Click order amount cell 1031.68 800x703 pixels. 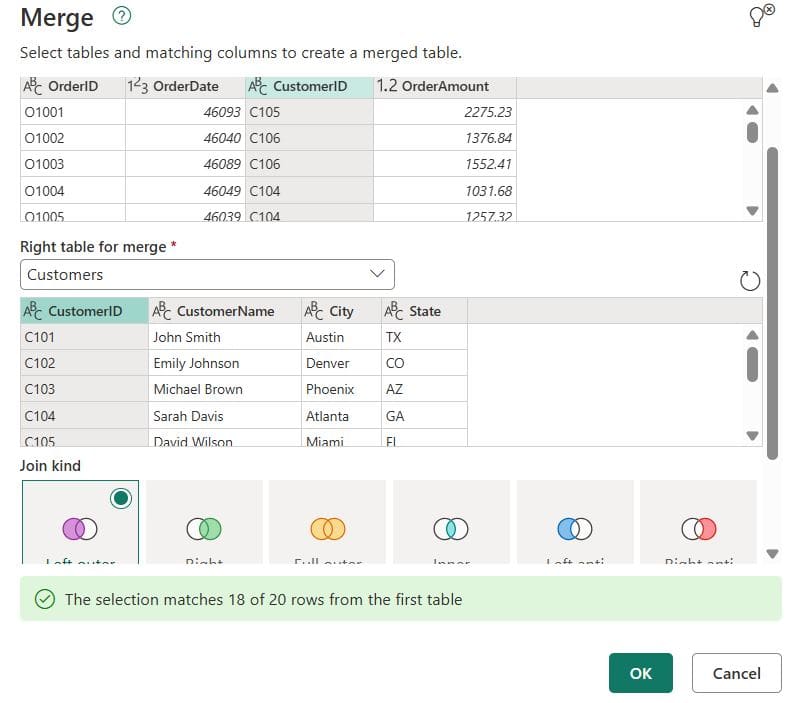coord(445,191)
